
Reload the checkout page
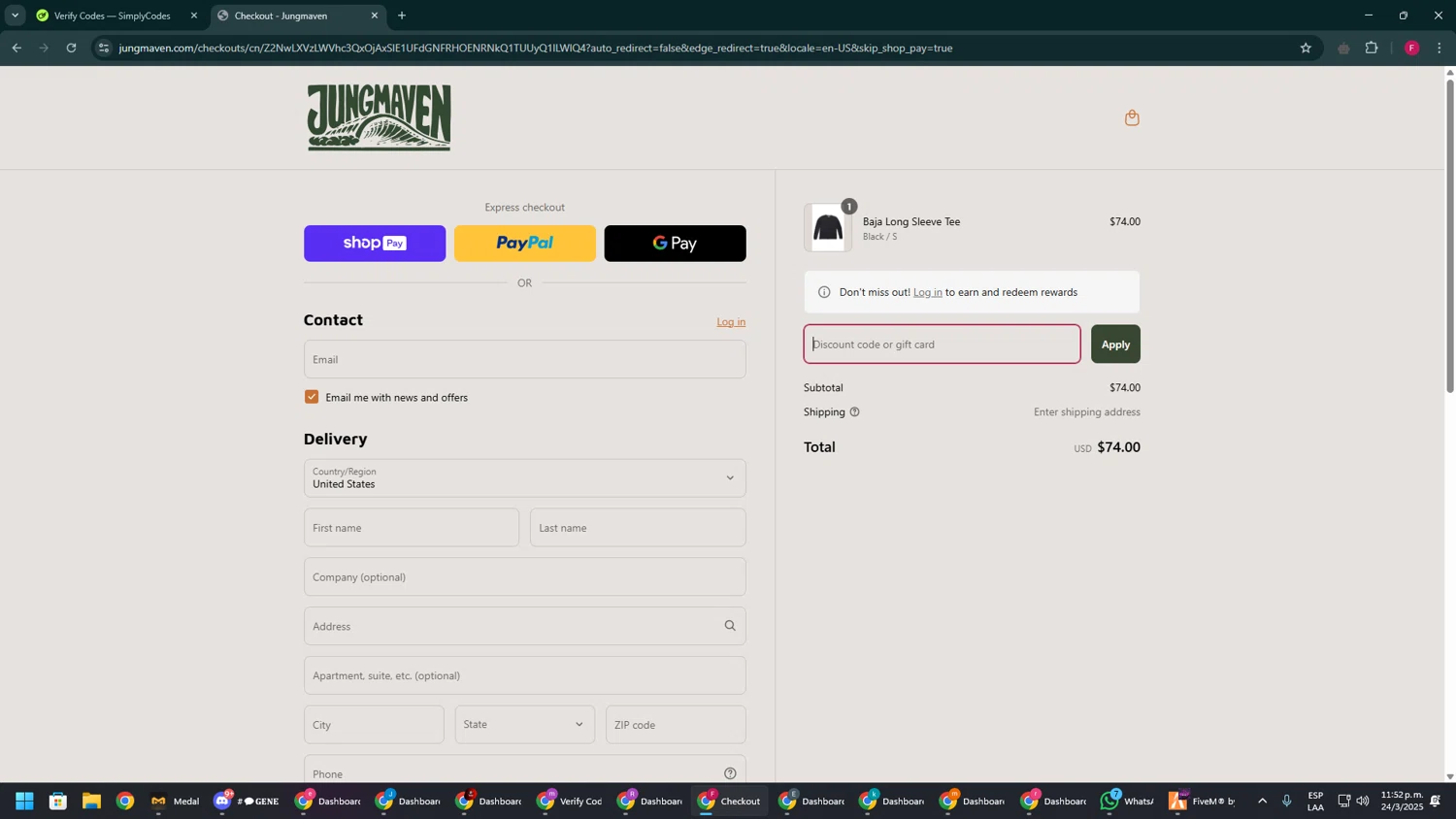pos(71,48)
